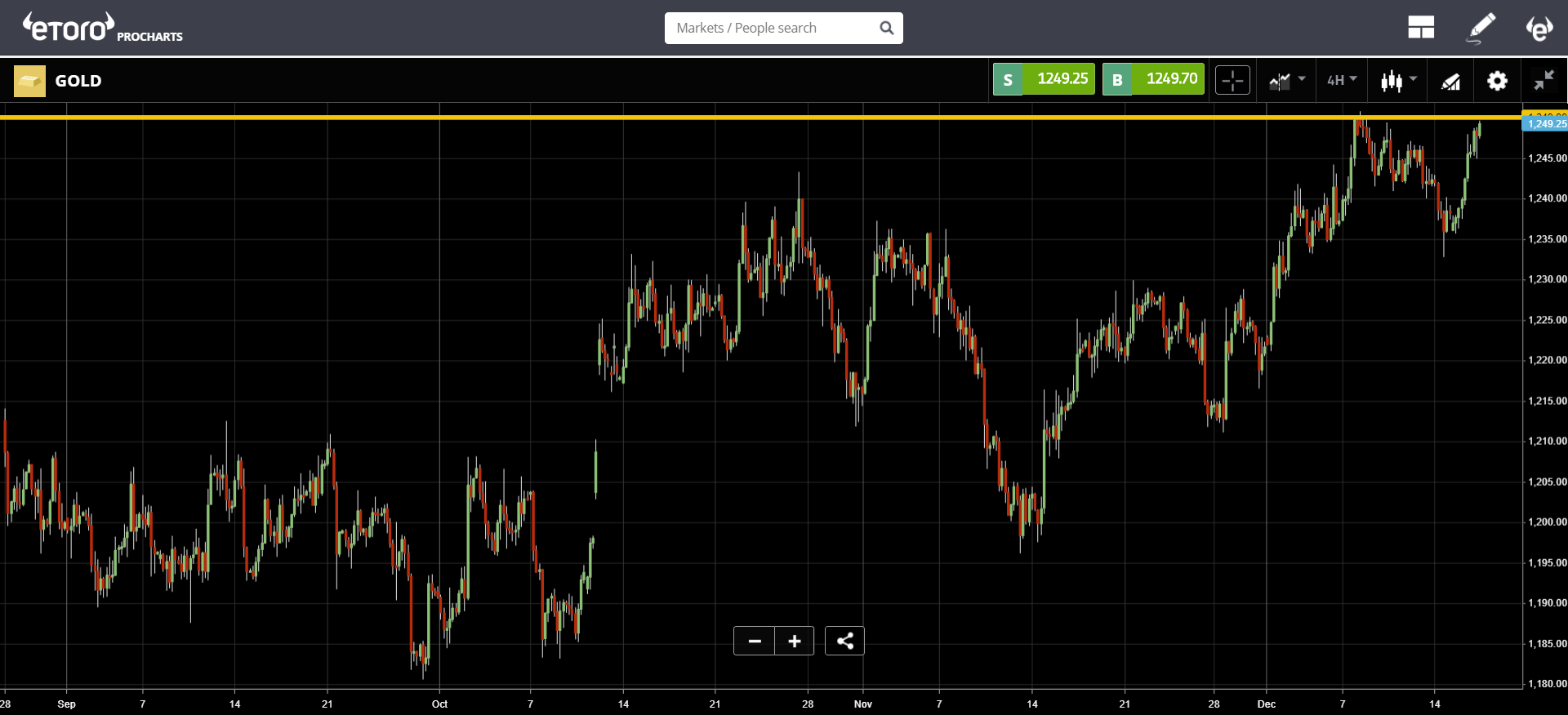Click the Buy 1249.70 button

[x=1153, y=79]
